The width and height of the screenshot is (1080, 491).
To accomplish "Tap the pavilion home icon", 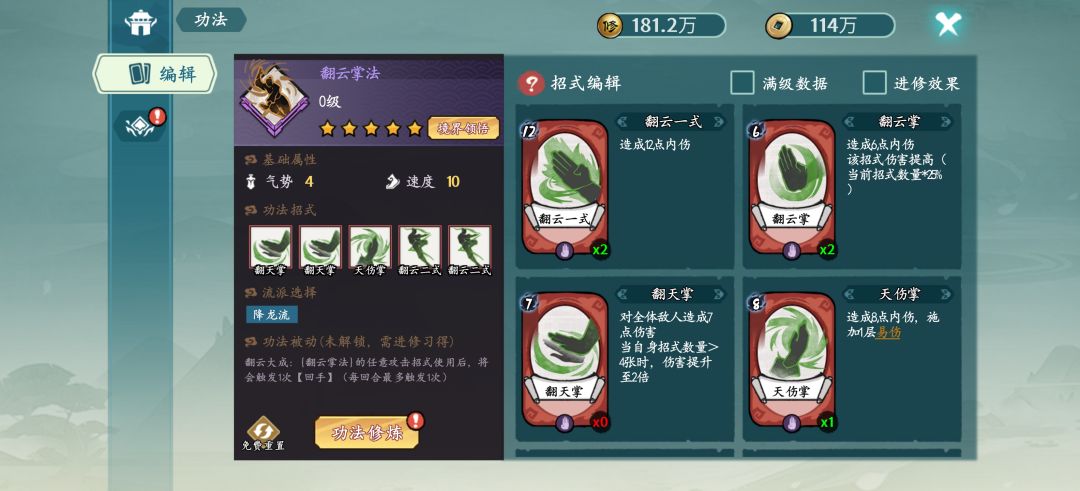I will 141,22.
